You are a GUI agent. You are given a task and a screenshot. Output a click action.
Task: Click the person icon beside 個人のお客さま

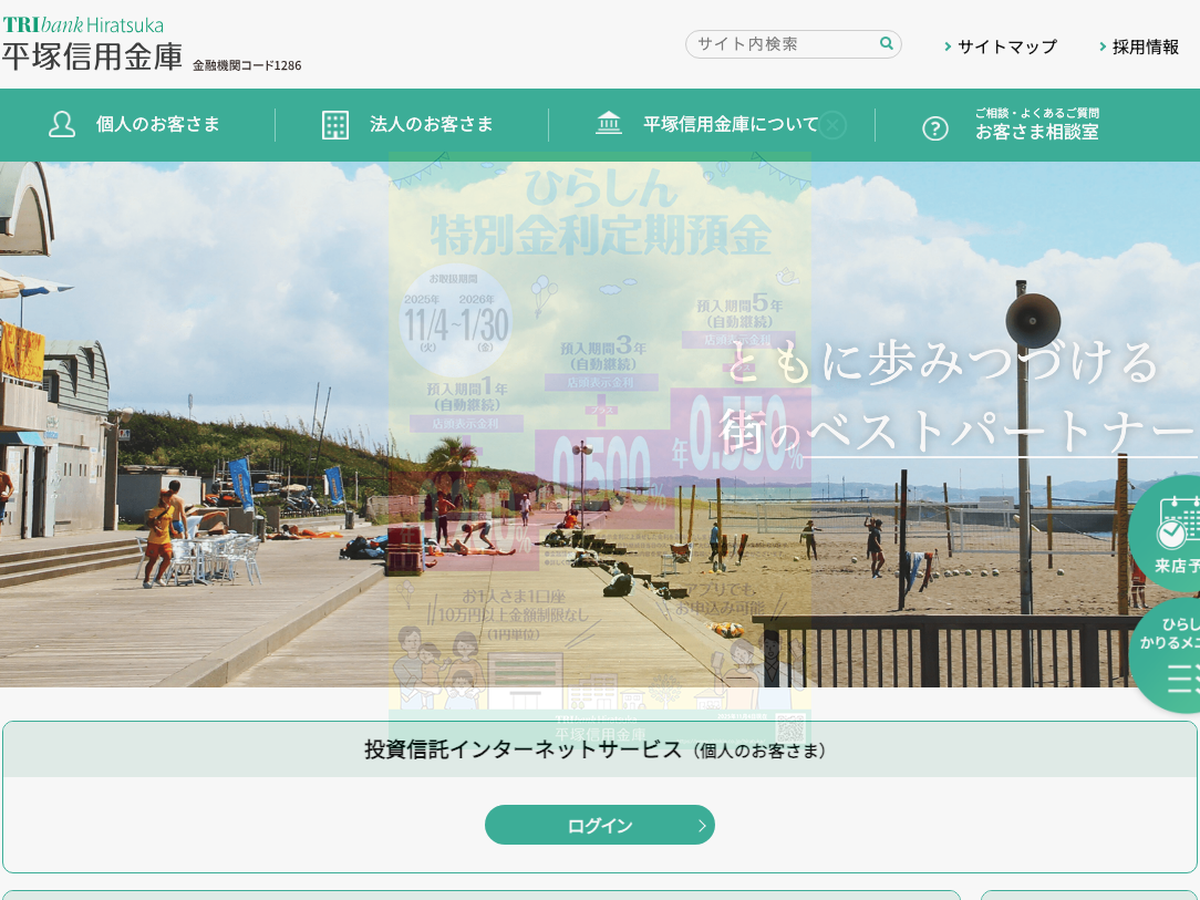pos(62,125)
